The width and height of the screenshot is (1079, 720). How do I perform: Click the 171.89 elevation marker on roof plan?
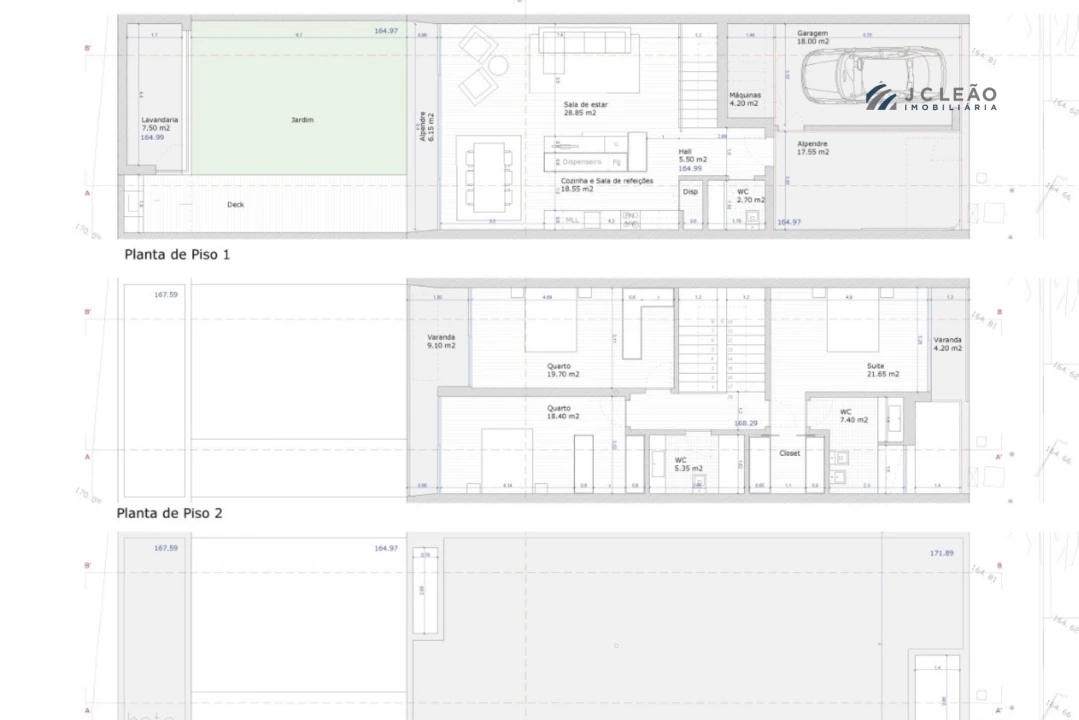pos(941,553)
